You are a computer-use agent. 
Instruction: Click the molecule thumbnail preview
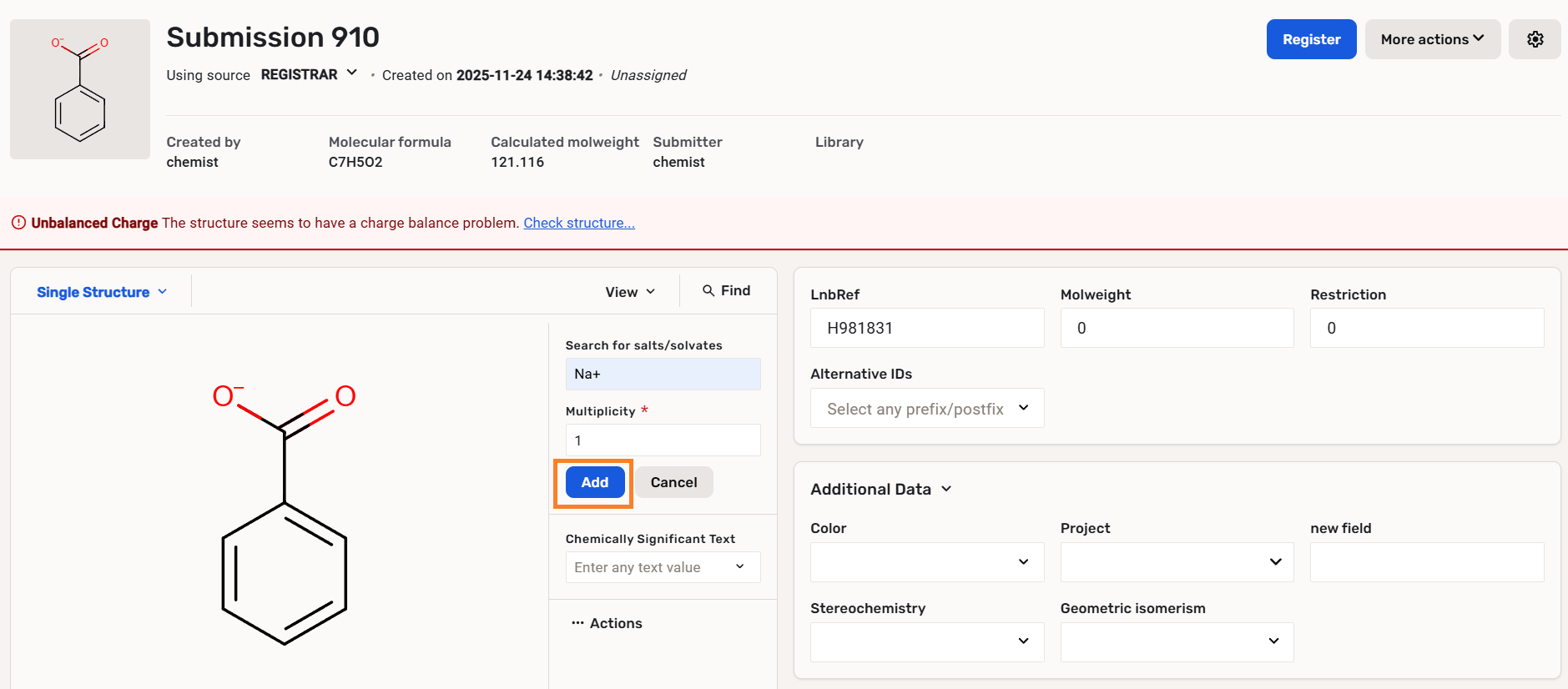click(80, 89)
